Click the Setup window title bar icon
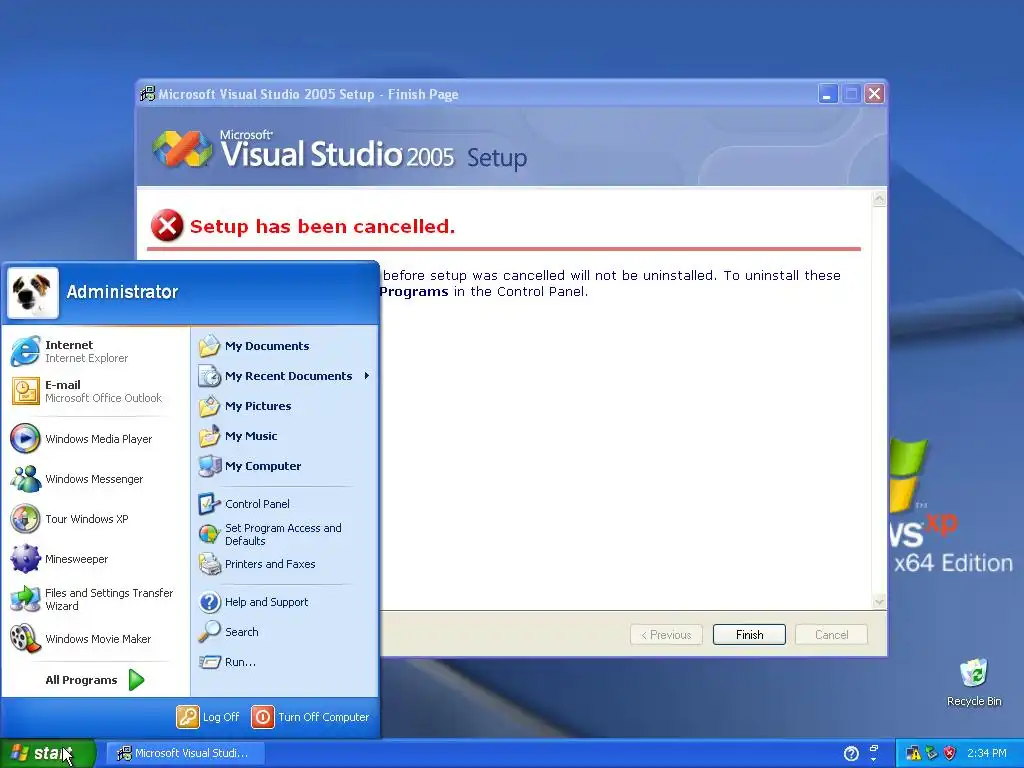Viewport: 1024px width, 768px height. coord(148,94)
